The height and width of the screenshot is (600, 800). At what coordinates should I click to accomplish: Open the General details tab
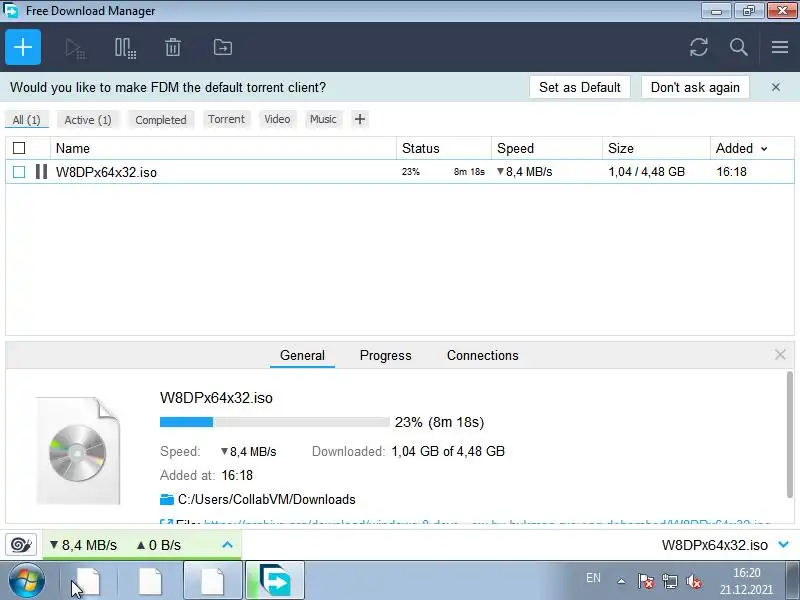tap(302, 356)
